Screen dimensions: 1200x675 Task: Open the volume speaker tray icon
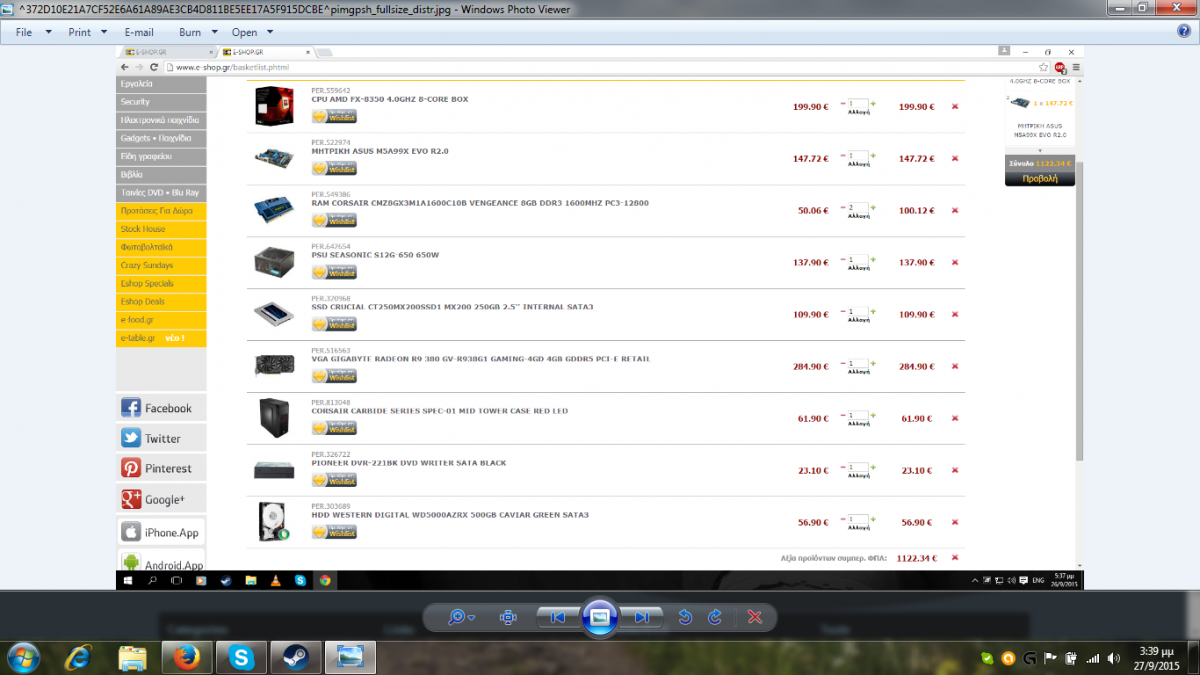point(1112,658)
